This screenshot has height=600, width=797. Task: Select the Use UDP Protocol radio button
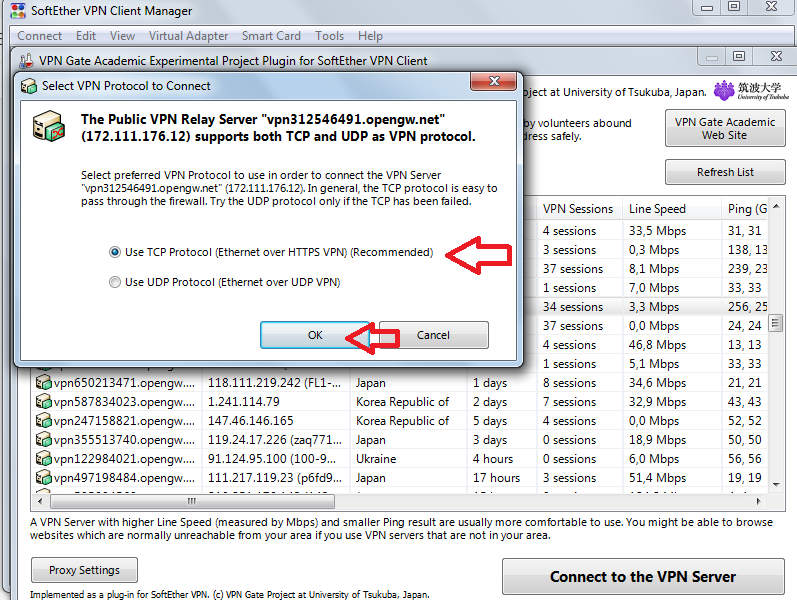point(115,282)
